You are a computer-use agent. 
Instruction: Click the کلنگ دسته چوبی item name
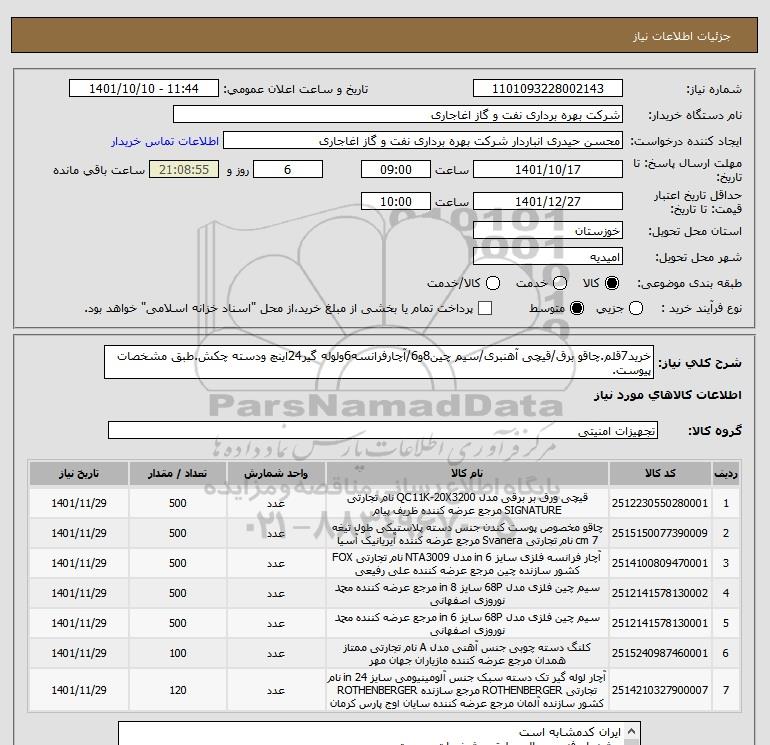(x=467, y=654)
